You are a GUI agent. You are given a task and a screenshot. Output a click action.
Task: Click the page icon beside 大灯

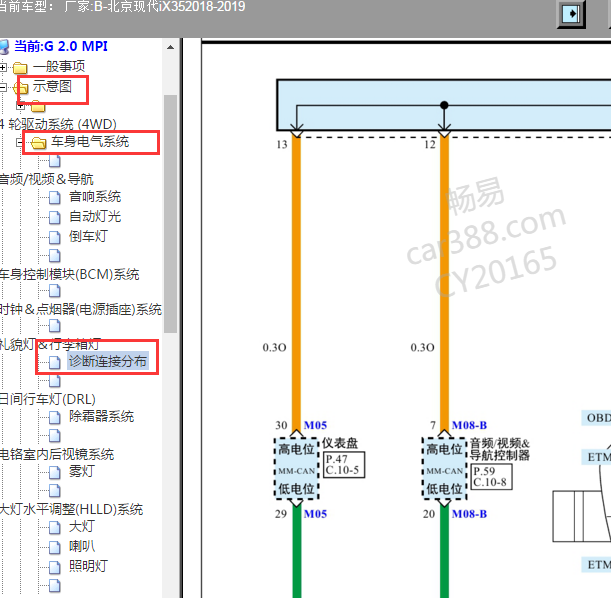click(55, 527)
